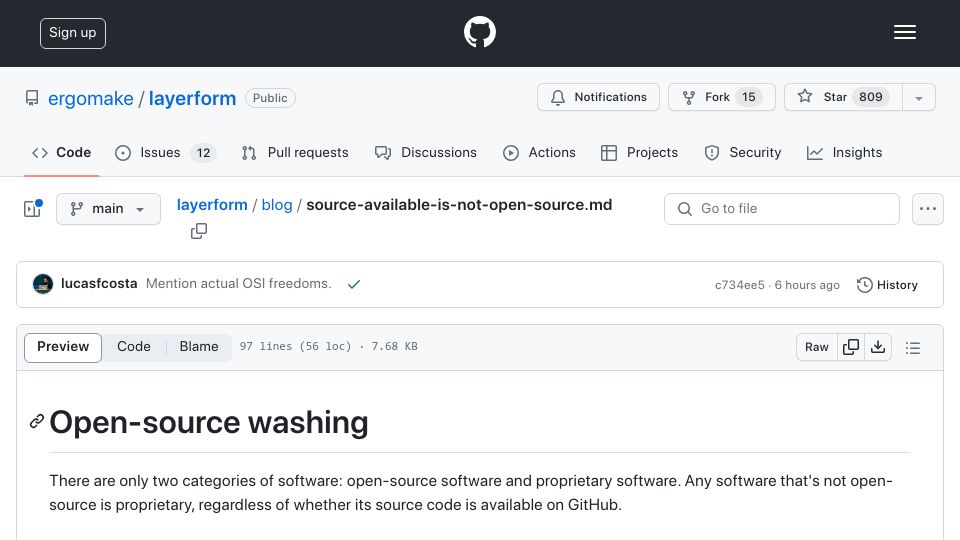The height and width of the screenshot is (540, 960).
Task: View file History
Action: (887, 285)
